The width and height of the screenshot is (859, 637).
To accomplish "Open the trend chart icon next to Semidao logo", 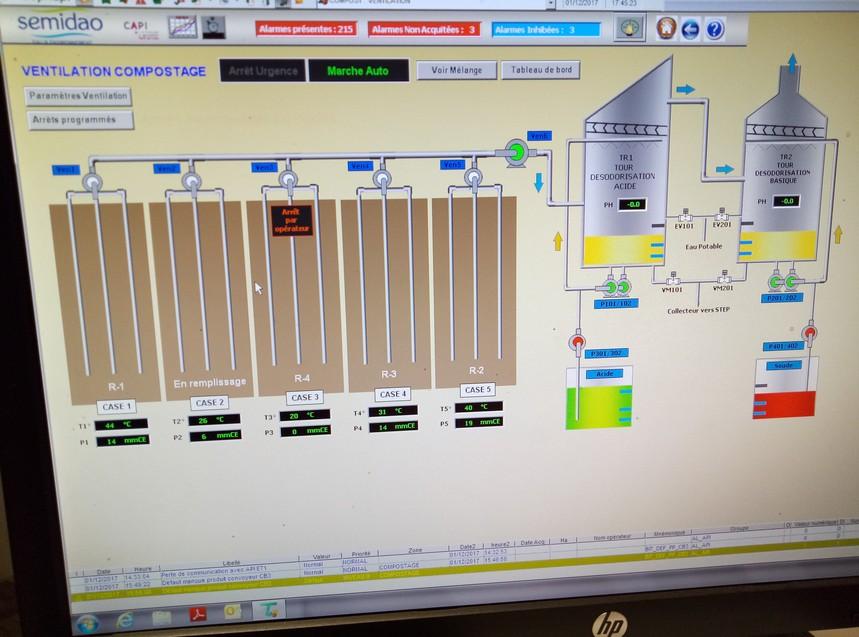I will tap(183, 26).
